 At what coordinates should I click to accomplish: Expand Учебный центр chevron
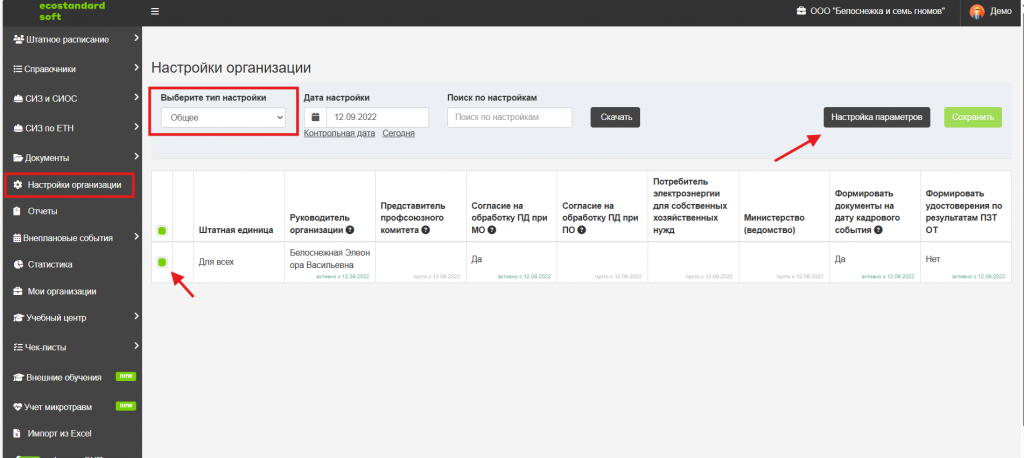[136, 317]
